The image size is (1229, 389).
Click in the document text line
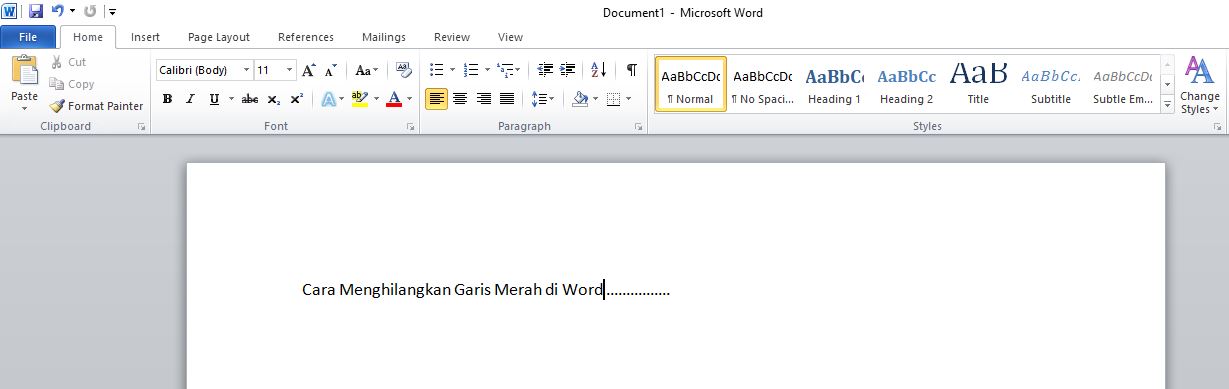tap(486, 290)
